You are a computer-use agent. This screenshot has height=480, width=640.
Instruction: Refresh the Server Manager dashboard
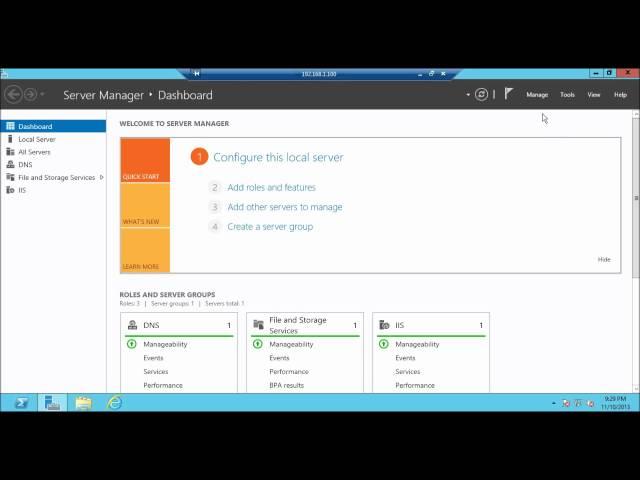point(481,95)
